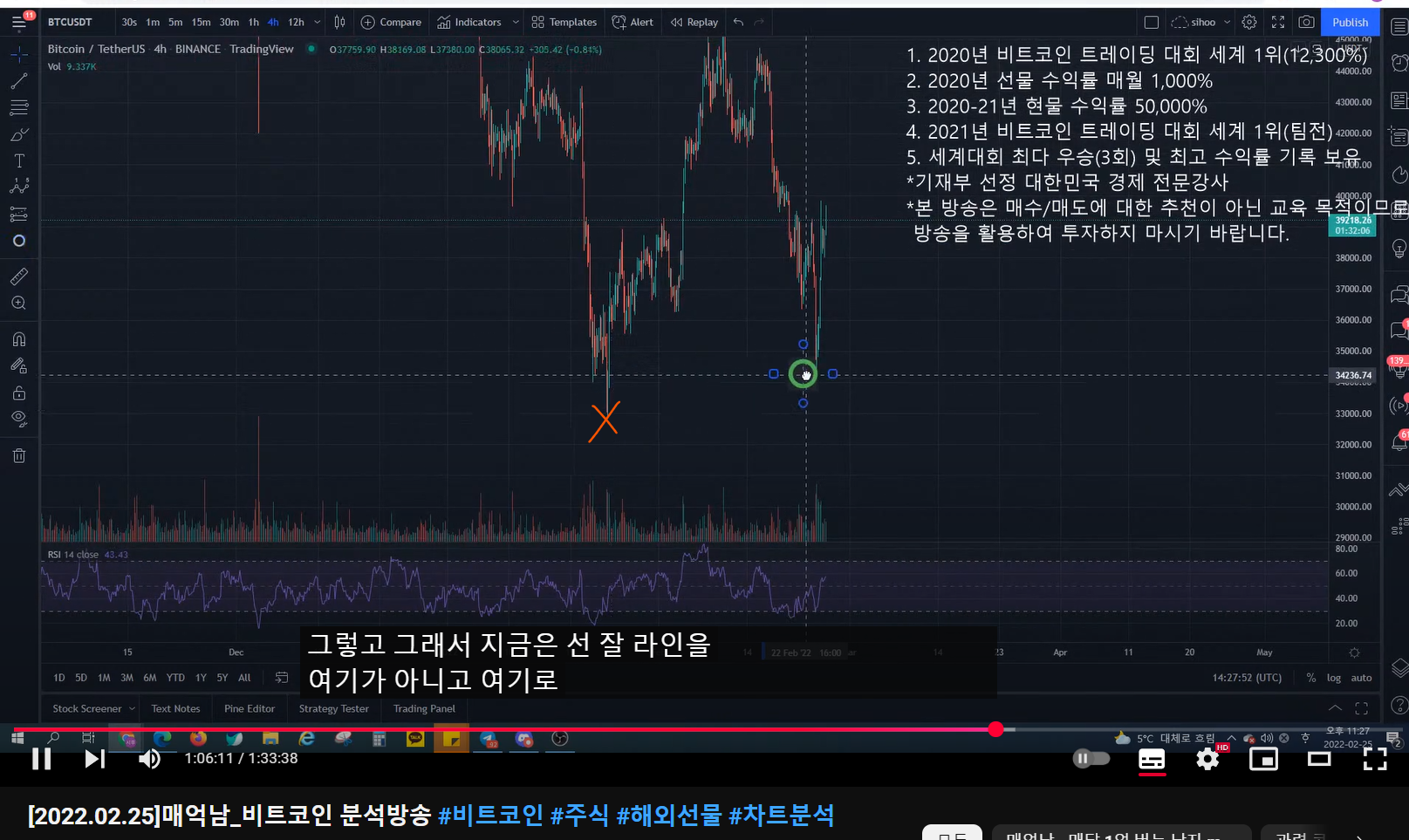Hide all drawings with eye icon

point(19,419)
